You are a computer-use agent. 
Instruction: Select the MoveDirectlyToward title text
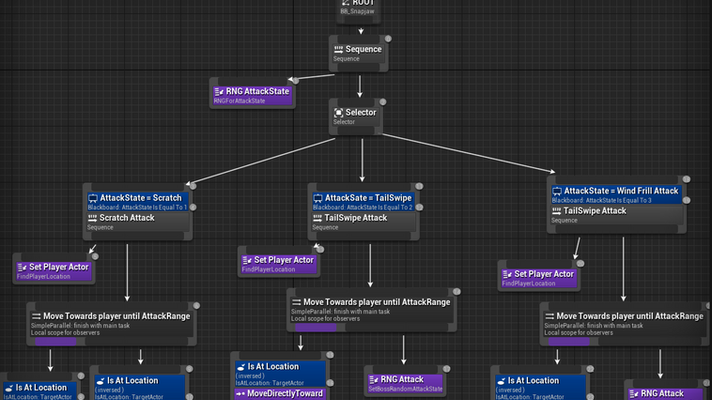click(285, 393)
